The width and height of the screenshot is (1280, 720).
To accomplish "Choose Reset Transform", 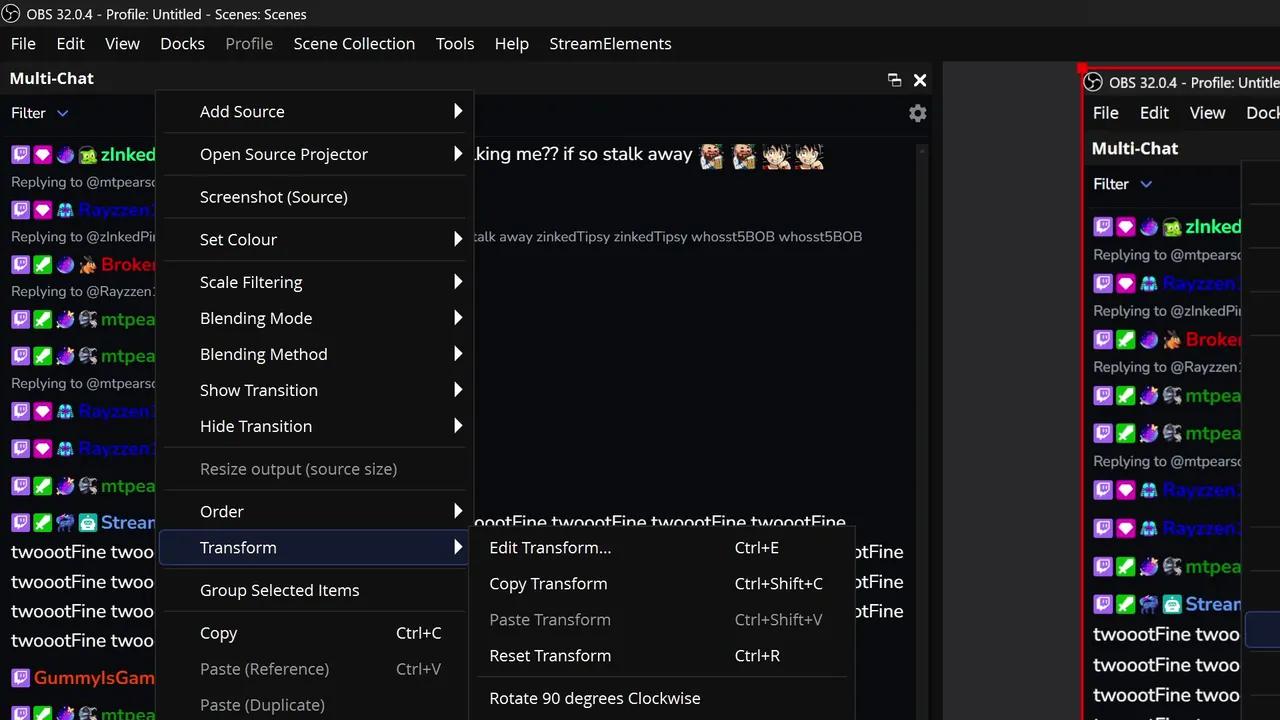I will (661, 656).
